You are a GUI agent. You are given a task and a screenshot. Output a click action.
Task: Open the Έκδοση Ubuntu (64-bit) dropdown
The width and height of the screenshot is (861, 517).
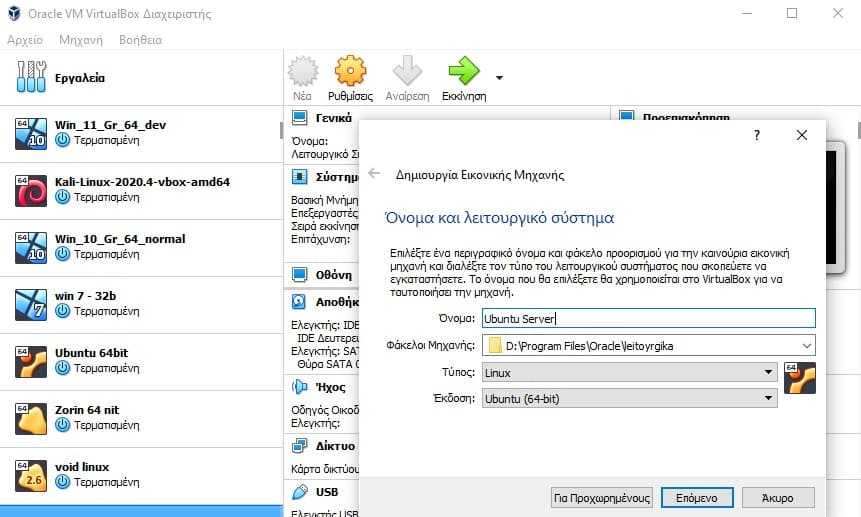pos(630,398)
